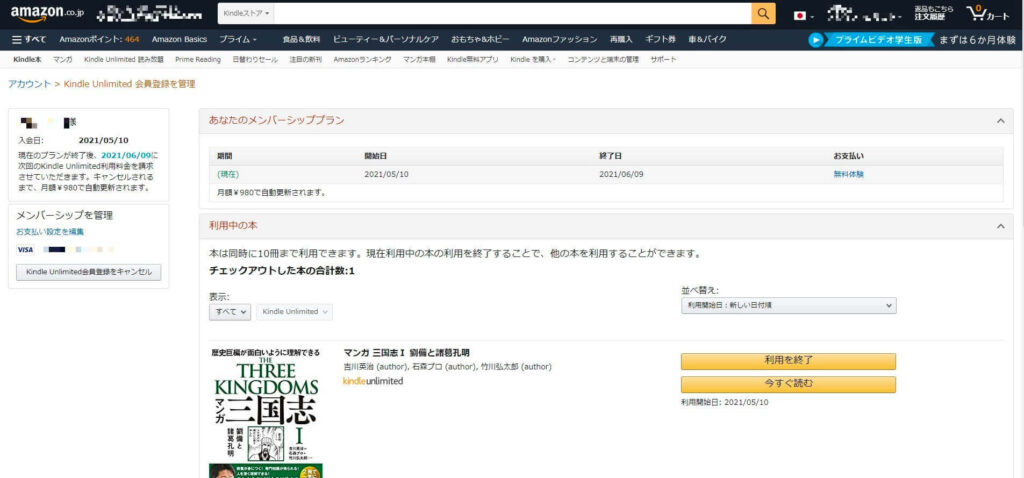The width and height of the screenshot is (1024, 478).
Task: Go to サポート tab
Action: coord(663,59)
